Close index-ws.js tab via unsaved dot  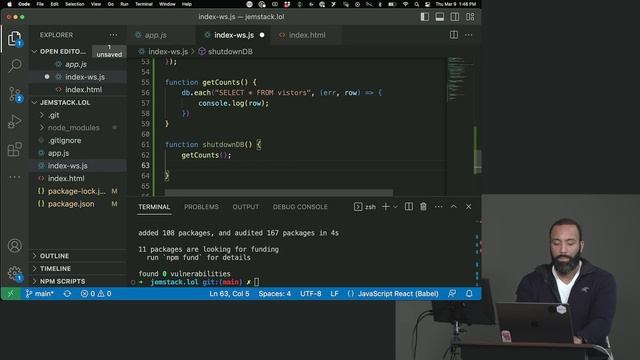262,35
